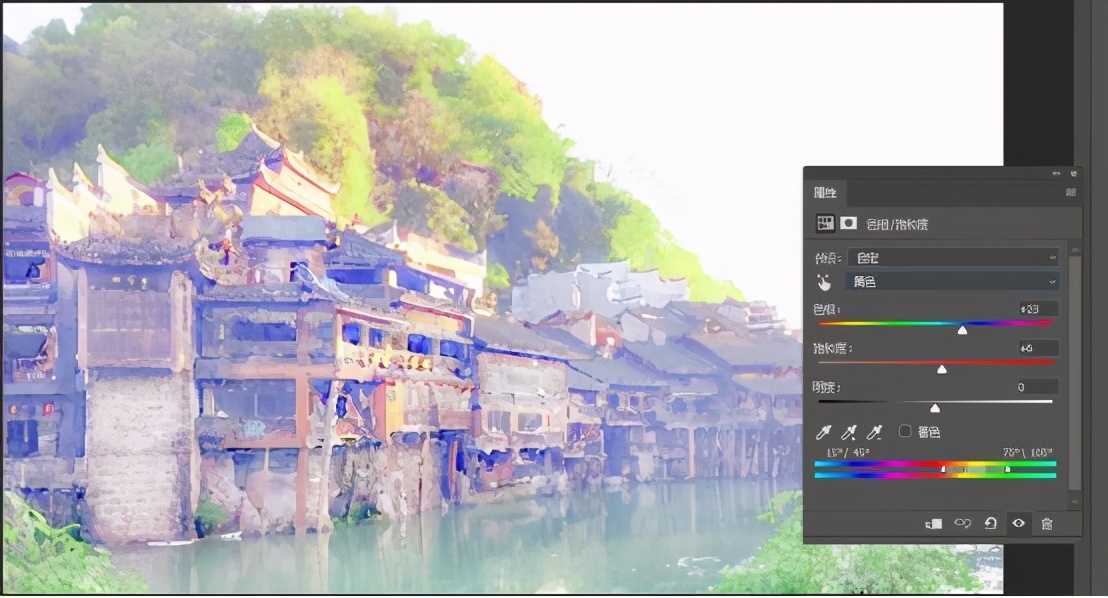
Task: Click the Hue/Saturation adjustment icon
Action: click(826, 224)
